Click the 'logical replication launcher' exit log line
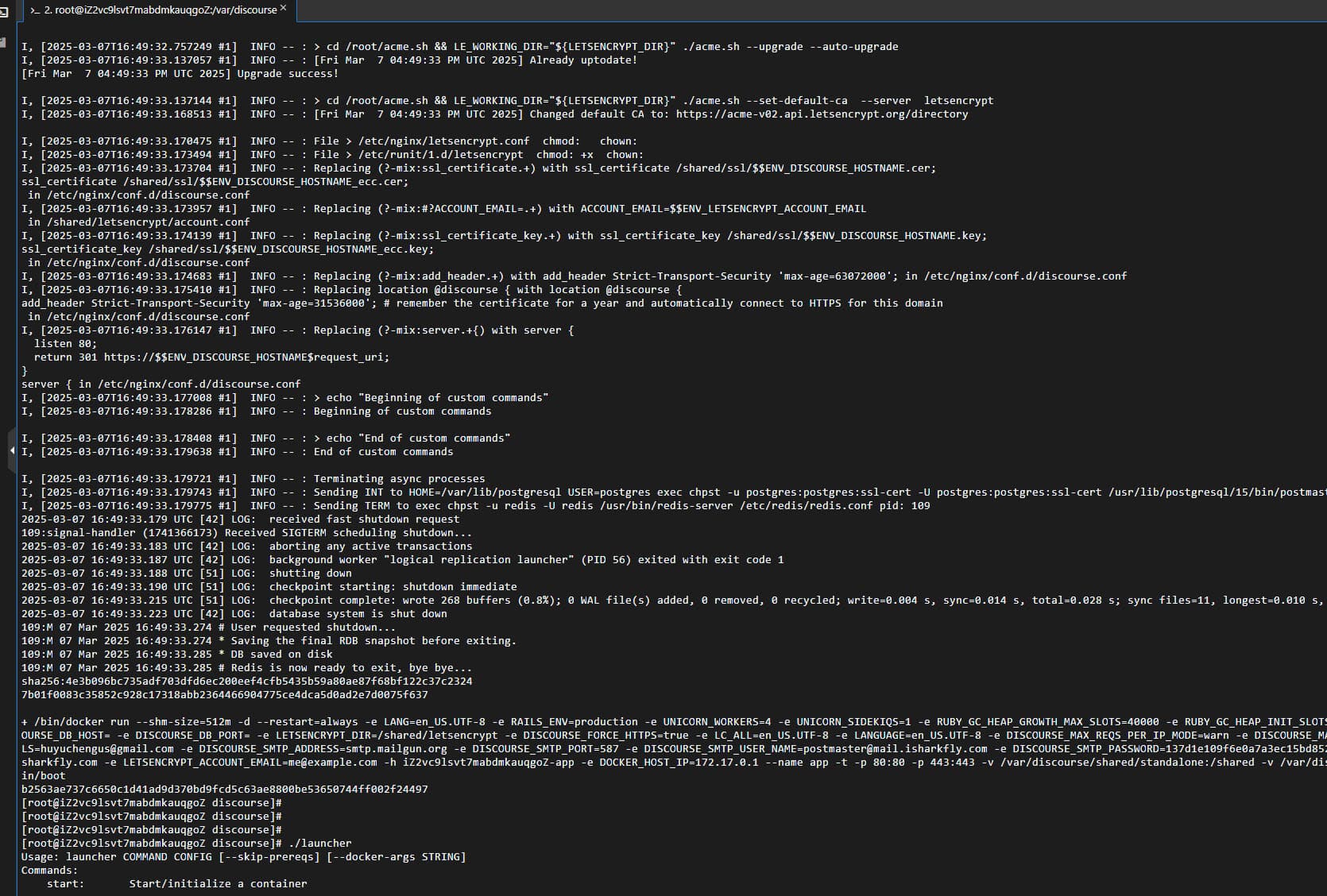Image resolution: width=1327 pixels, height=896 pixels. (402, 560)
